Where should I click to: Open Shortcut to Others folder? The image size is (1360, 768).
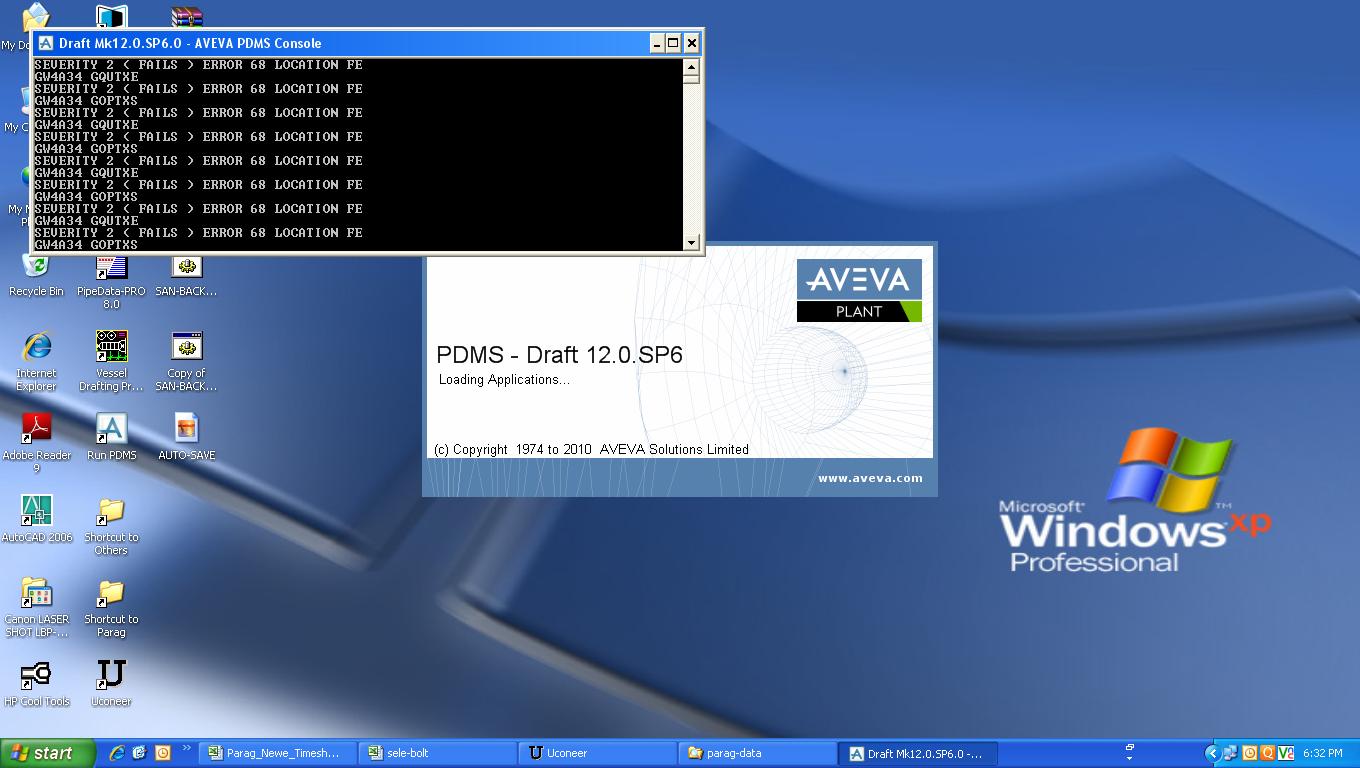(x=111, y=526)
